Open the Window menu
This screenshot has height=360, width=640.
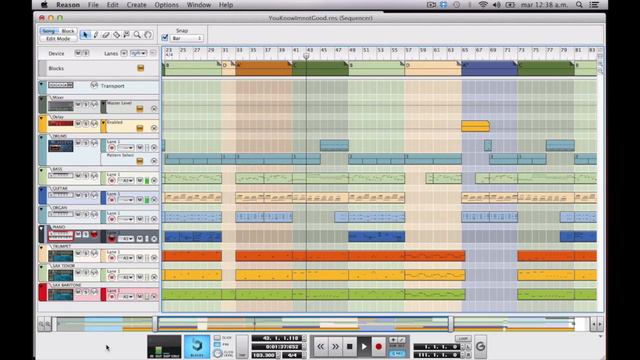(x=198, y=5)
